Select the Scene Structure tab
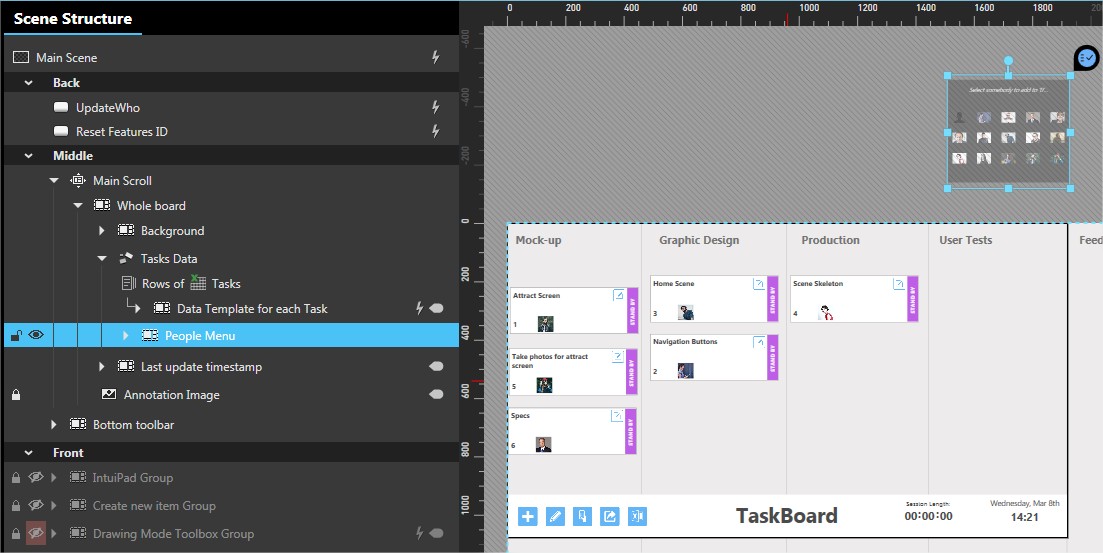This screenshot has width=1103, height=553. 73,18
